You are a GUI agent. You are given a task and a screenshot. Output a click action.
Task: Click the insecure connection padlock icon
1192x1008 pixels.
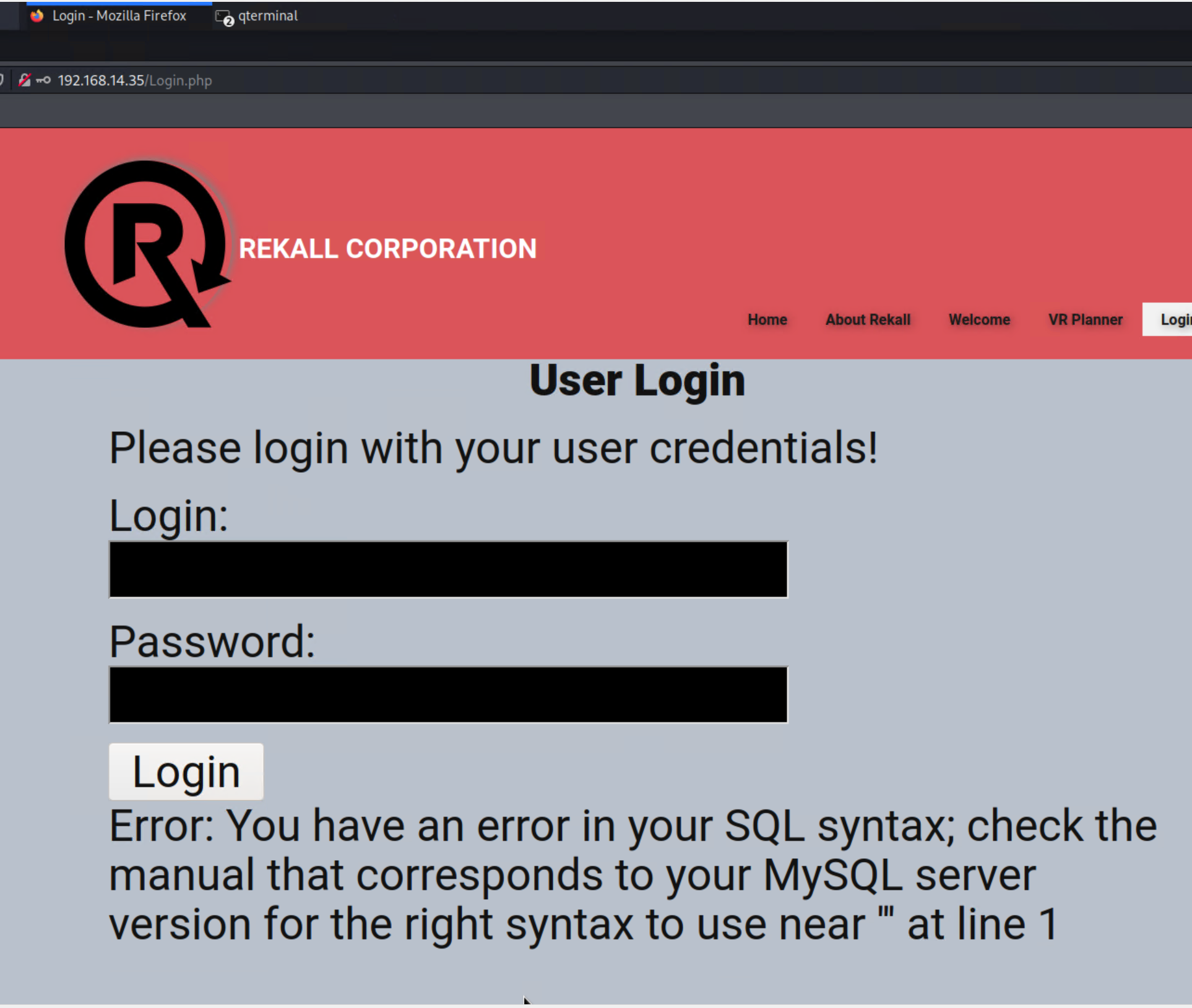click(x=24, y=80)
